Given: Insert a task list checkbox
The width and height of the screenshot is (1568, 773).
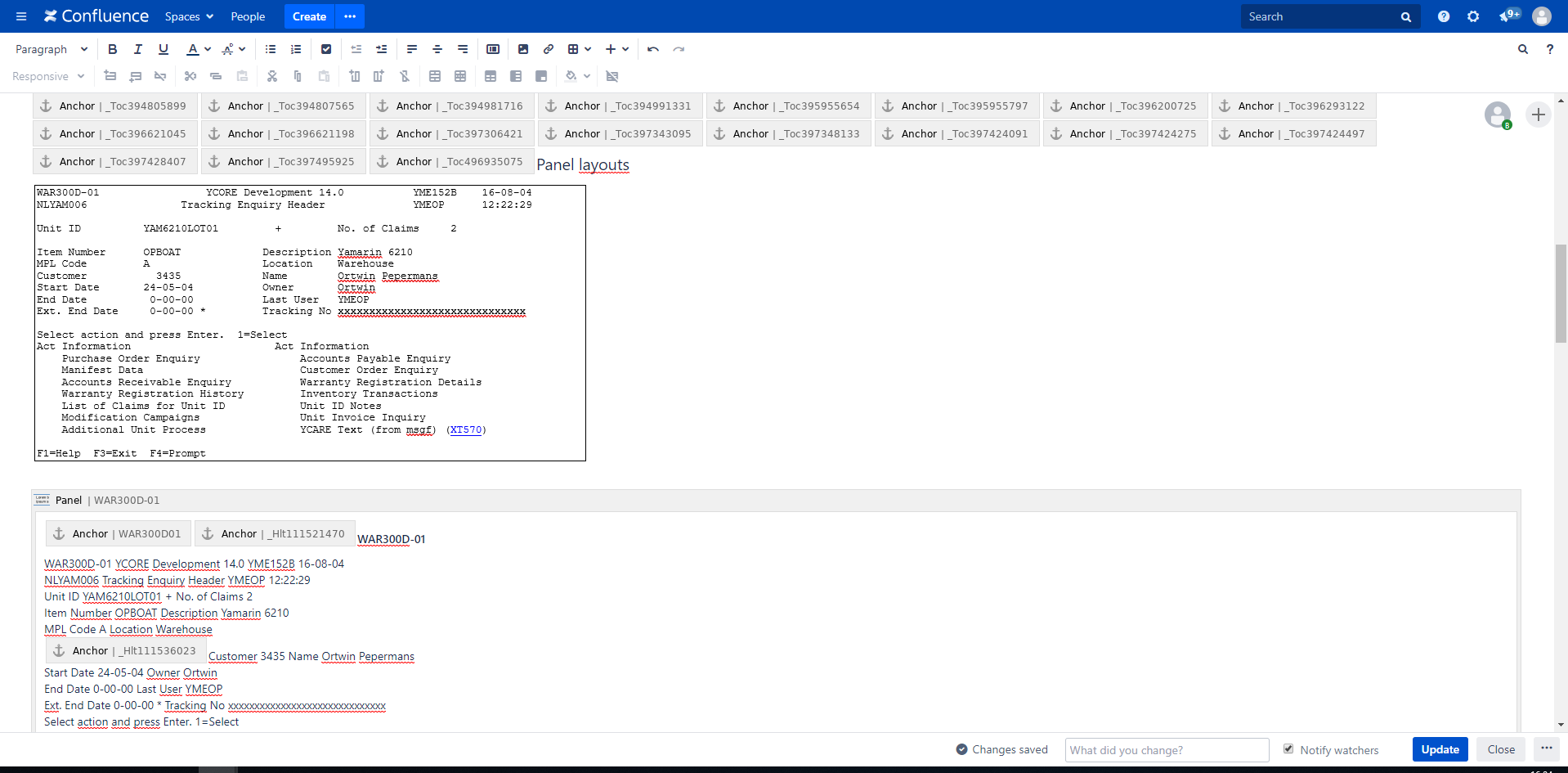Looking at the screenshot, I should [326, 49].
